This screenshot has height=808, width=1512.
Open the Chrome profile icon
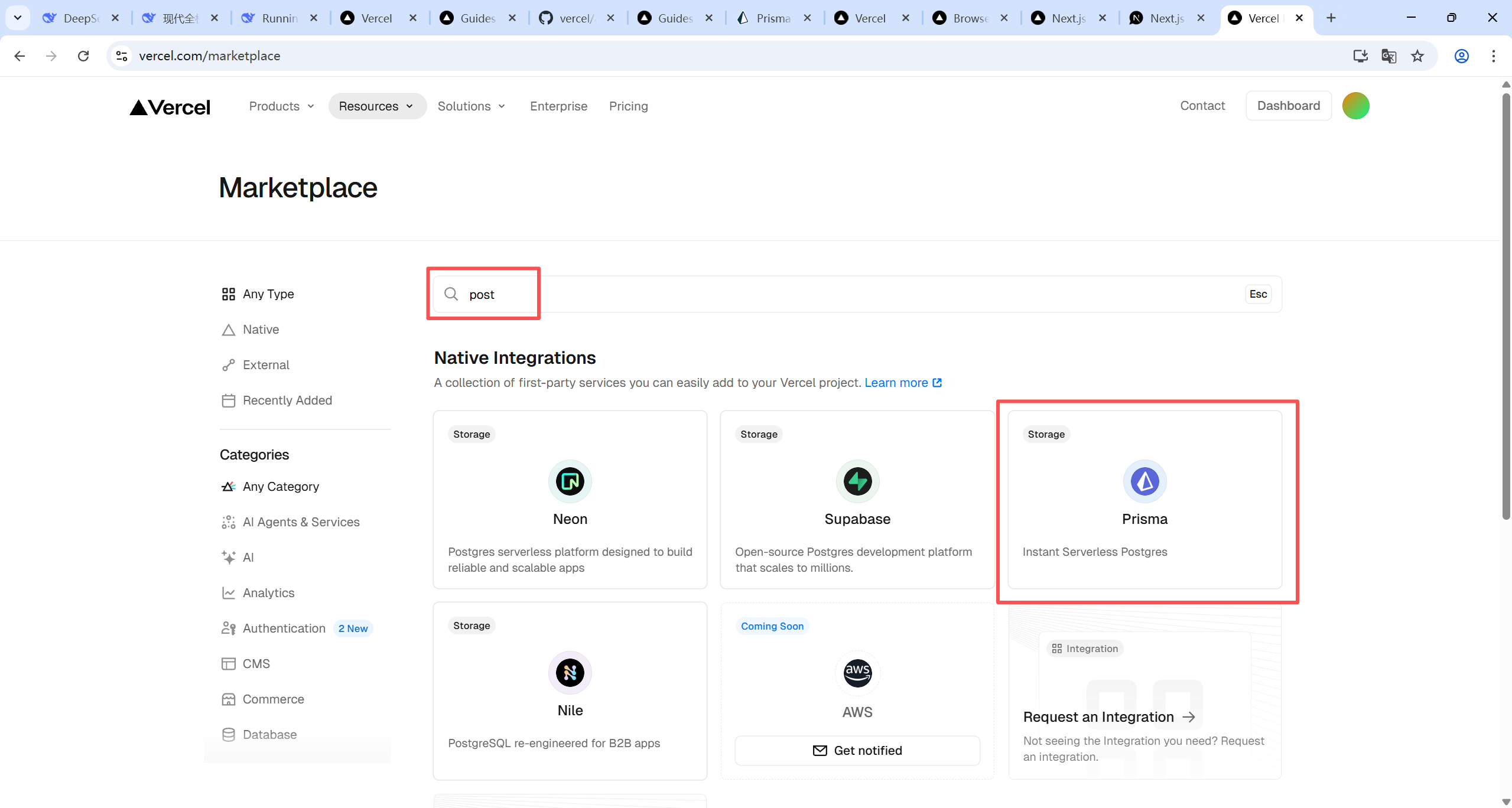[1462, 56]
